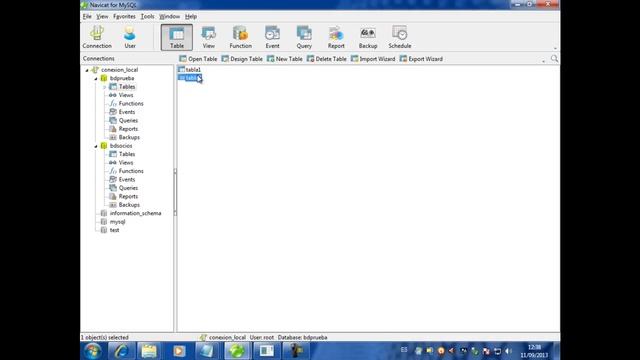This screenshot has height=360, width=640.
Task: Select Backups under bdprueba
Action: coord(129,137)
